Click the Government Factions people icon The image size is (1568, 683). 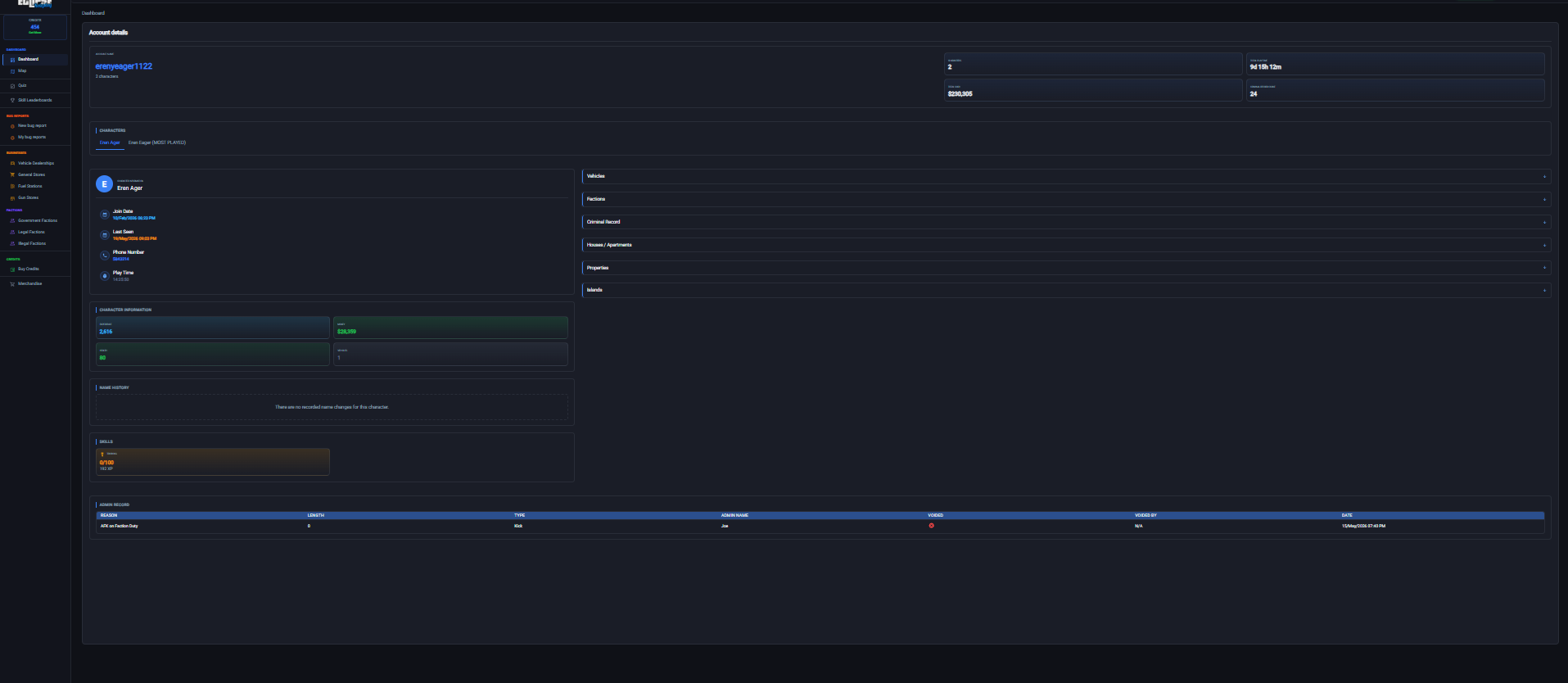click(x=12, y=221)
